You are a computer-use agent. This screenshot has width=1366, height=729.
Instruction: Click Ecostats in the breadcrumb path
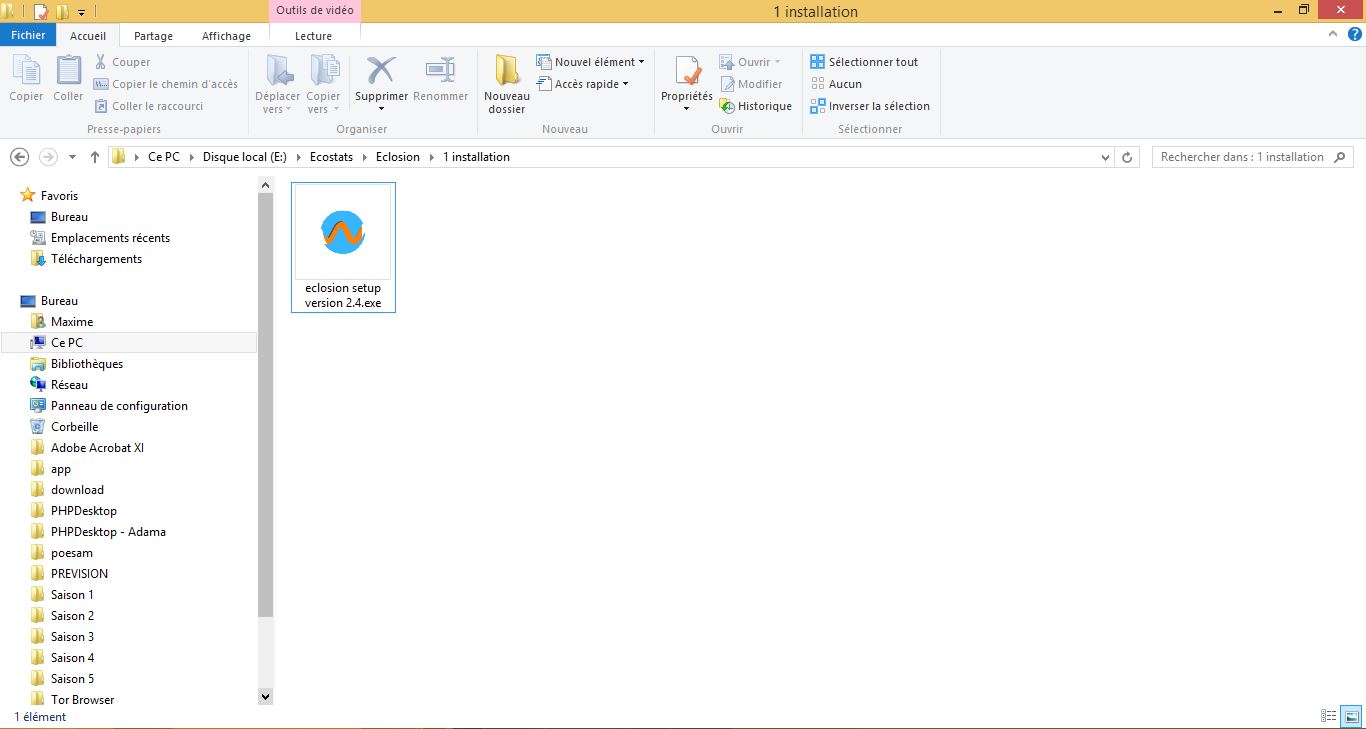(x=331, y=157)
